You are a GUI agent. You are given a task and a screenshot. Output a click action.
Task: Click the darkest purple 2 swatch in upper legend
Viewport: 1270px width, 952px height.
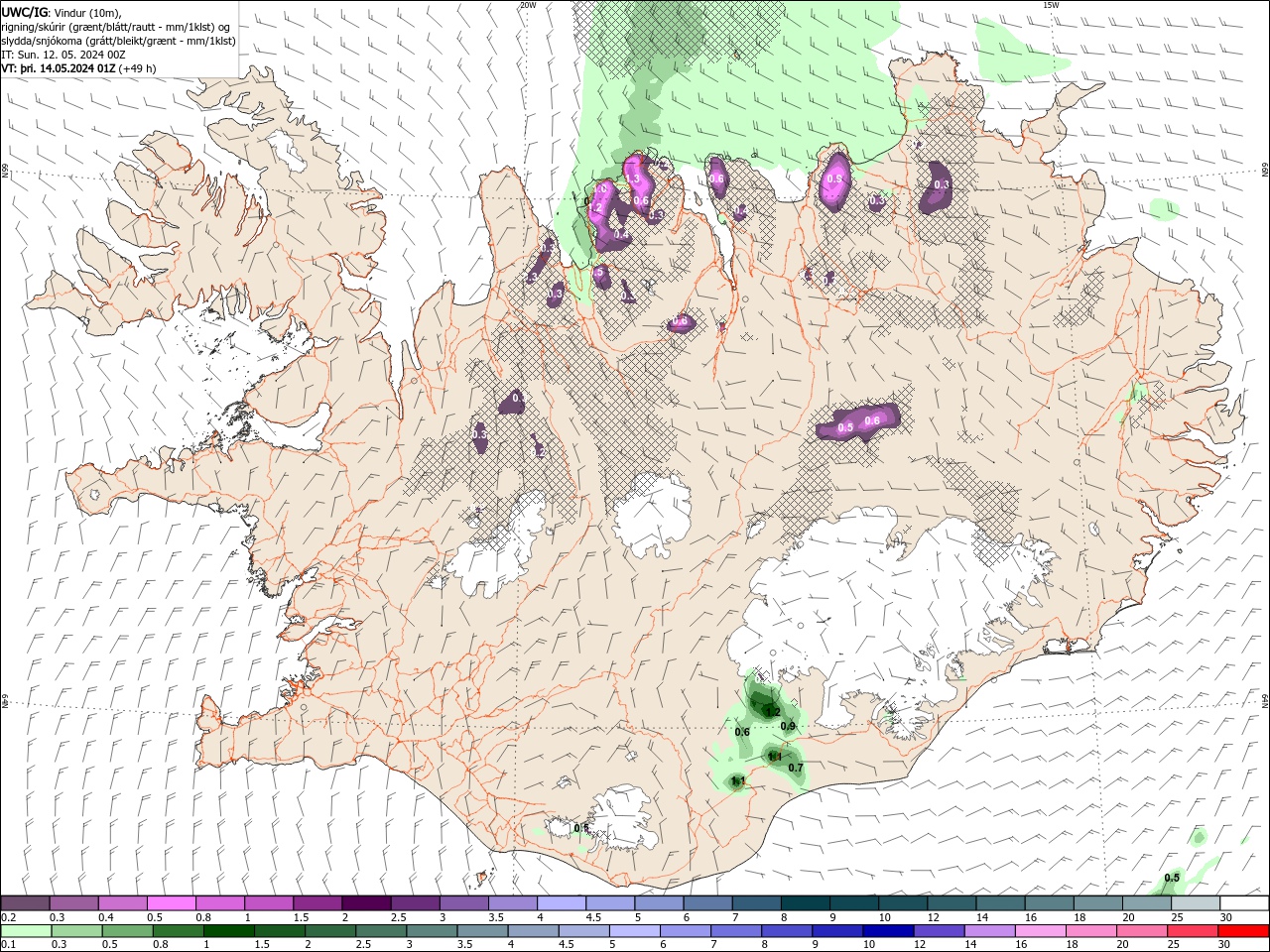pyautogui.click(x=366, y=903)
